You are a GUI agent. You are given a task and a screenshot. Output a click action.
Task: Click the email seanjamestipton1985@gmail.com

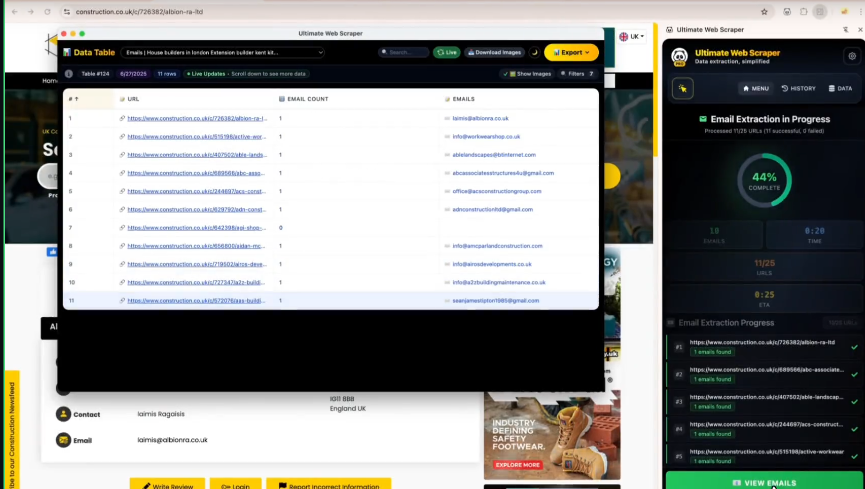(495, 300)
